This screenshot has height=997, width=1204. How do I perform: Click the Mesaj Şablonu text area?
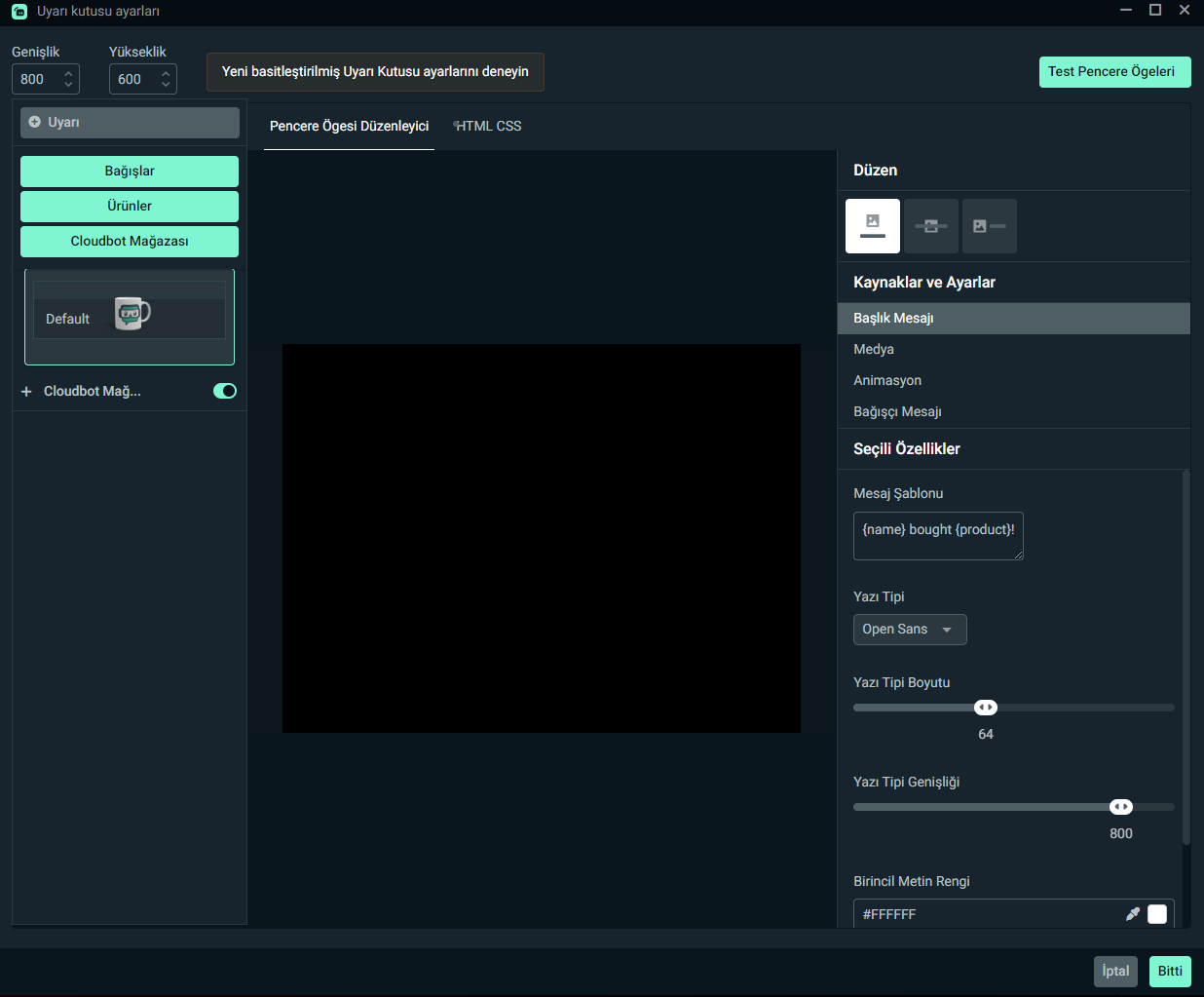coord(938,536)
